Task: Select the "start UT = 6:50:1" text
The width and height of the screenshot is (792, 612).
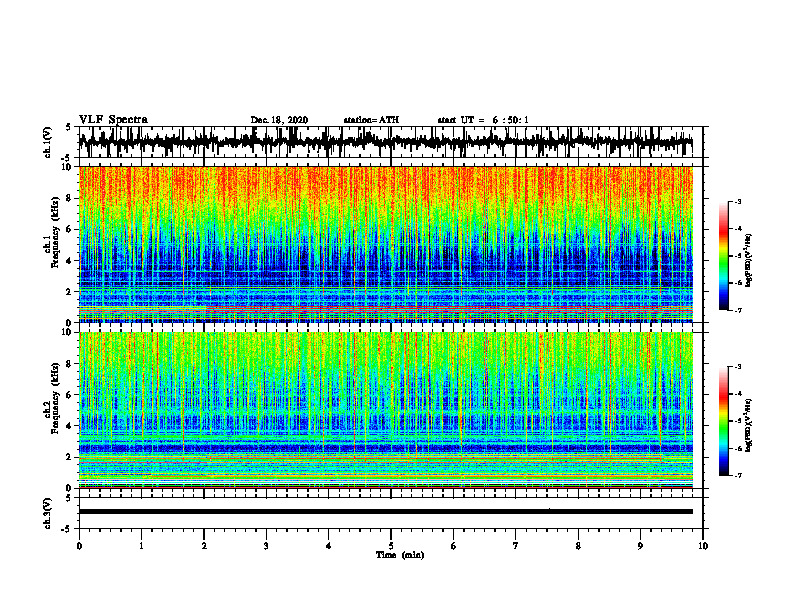Action: (483, 120)
